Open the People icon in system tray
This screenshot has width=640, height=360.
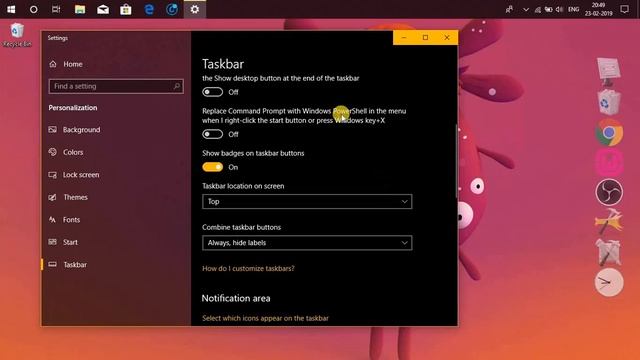click(509, 9)
